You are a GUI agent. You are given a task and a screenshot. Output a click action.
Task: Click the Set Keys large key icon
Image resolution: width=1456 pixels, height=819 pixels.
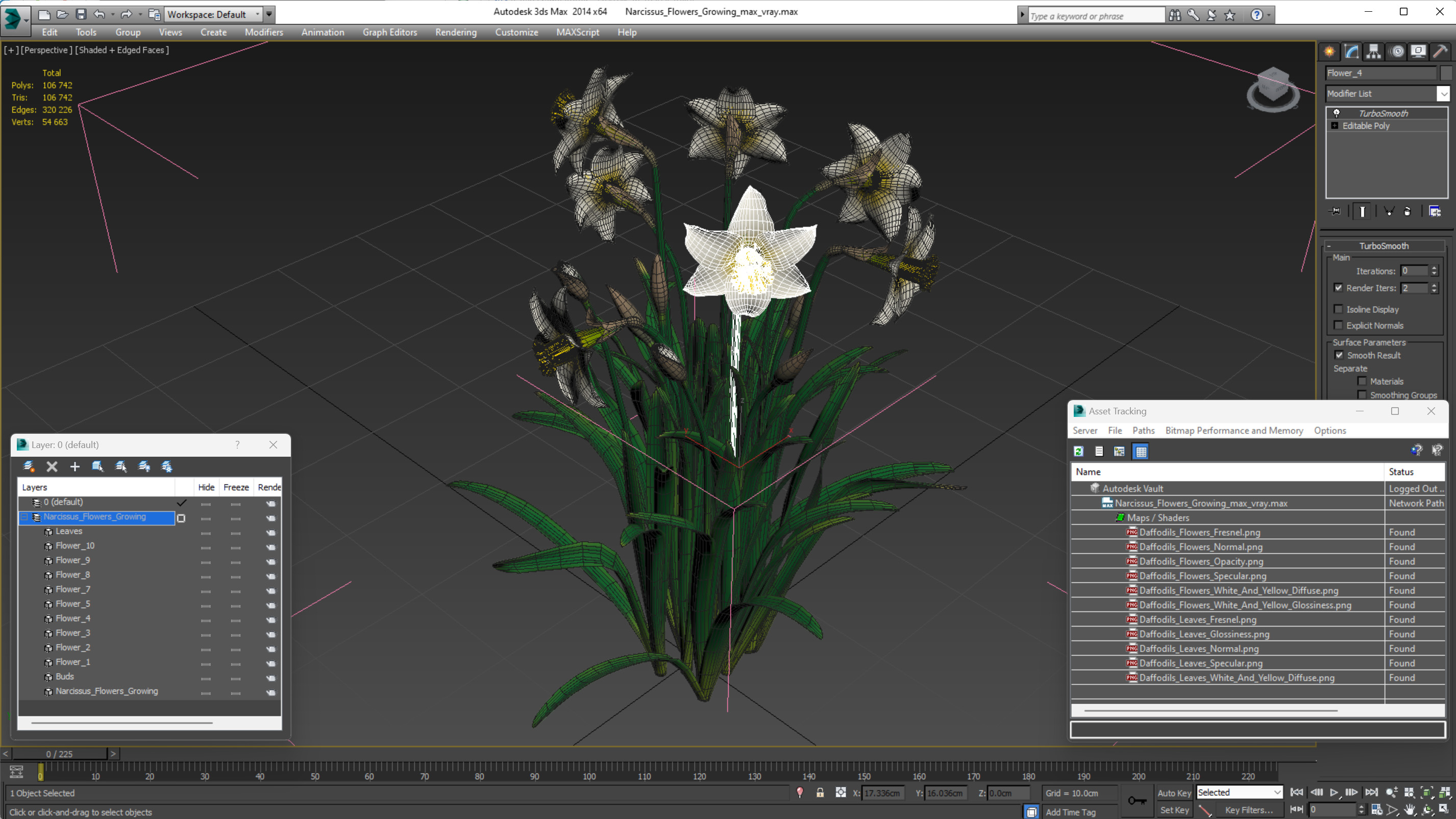point(1136,800)
